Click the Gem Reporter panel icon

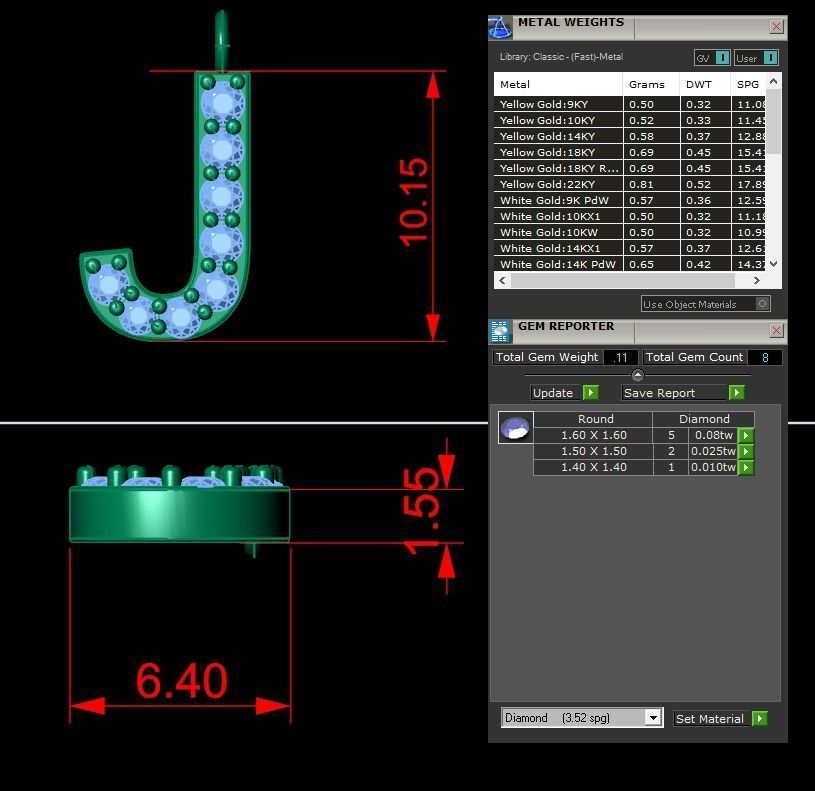pyautogui.click(x=500, y=332)
